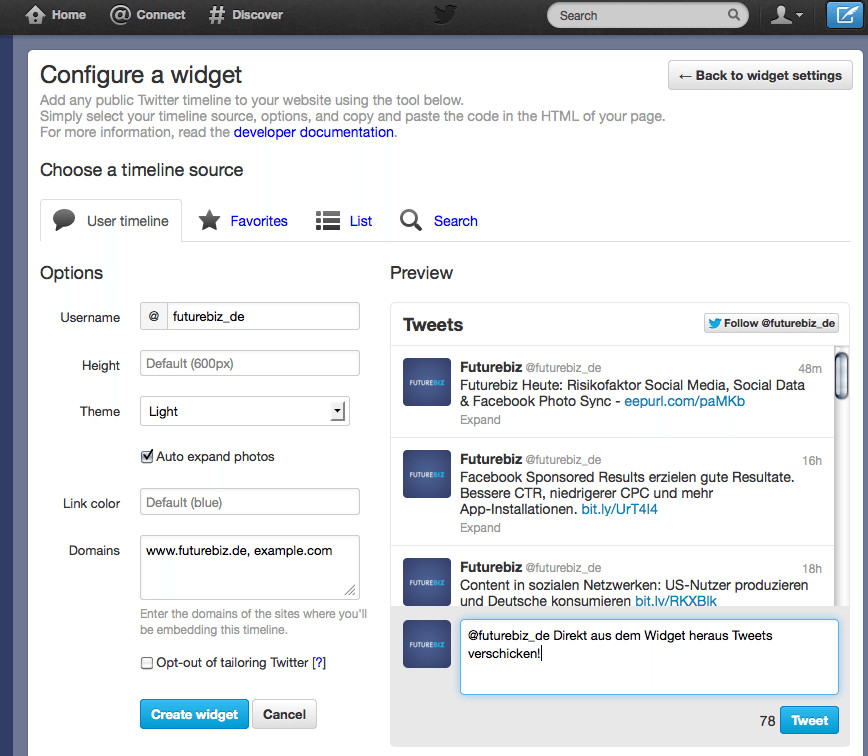Viewport: 868px width, 756px height.
Task: Expand the Facebook Sponsored Results tweet
Action: (x=480, y=527)
